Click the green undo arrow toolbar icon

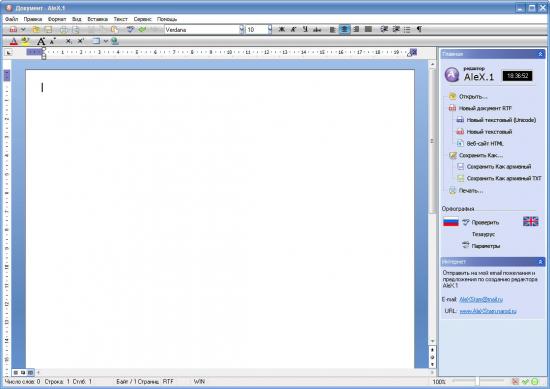pos(142,30)
